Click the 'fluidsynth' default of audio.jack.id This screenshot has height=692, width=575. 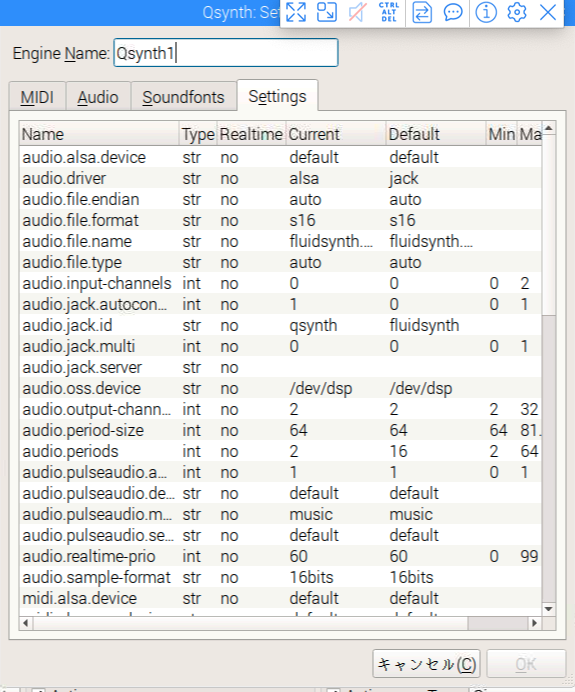(424, 326)
